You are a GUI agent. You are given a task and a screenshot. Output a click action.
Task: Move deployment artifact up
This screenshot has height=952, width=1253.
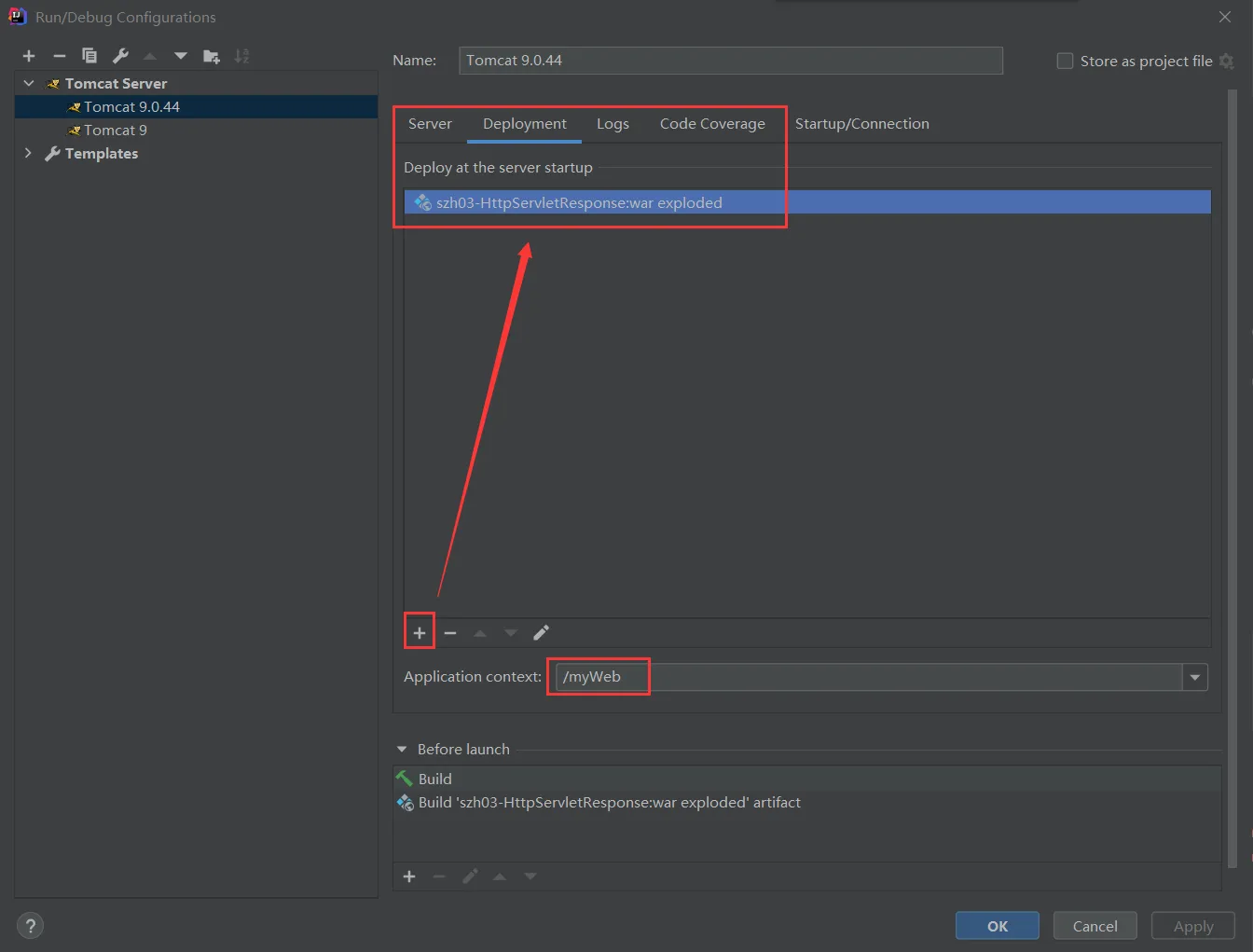coord(480,633)
